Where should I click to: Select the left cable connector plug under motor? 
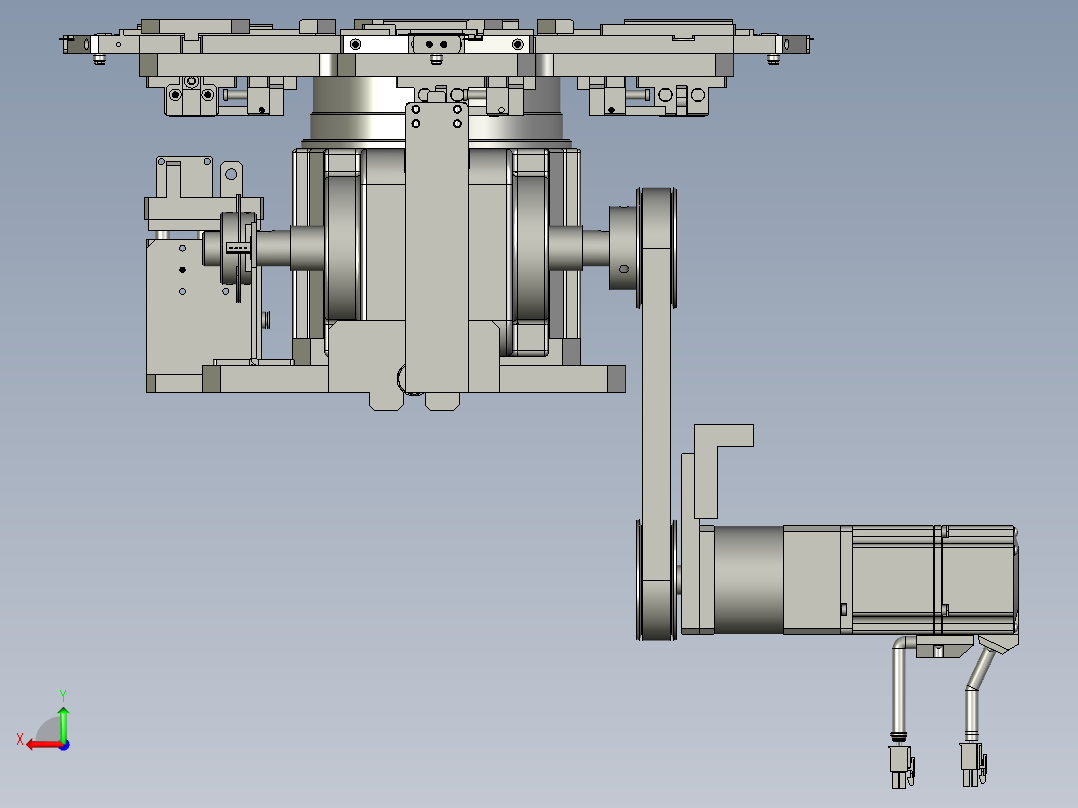click(x=901, y=766)
